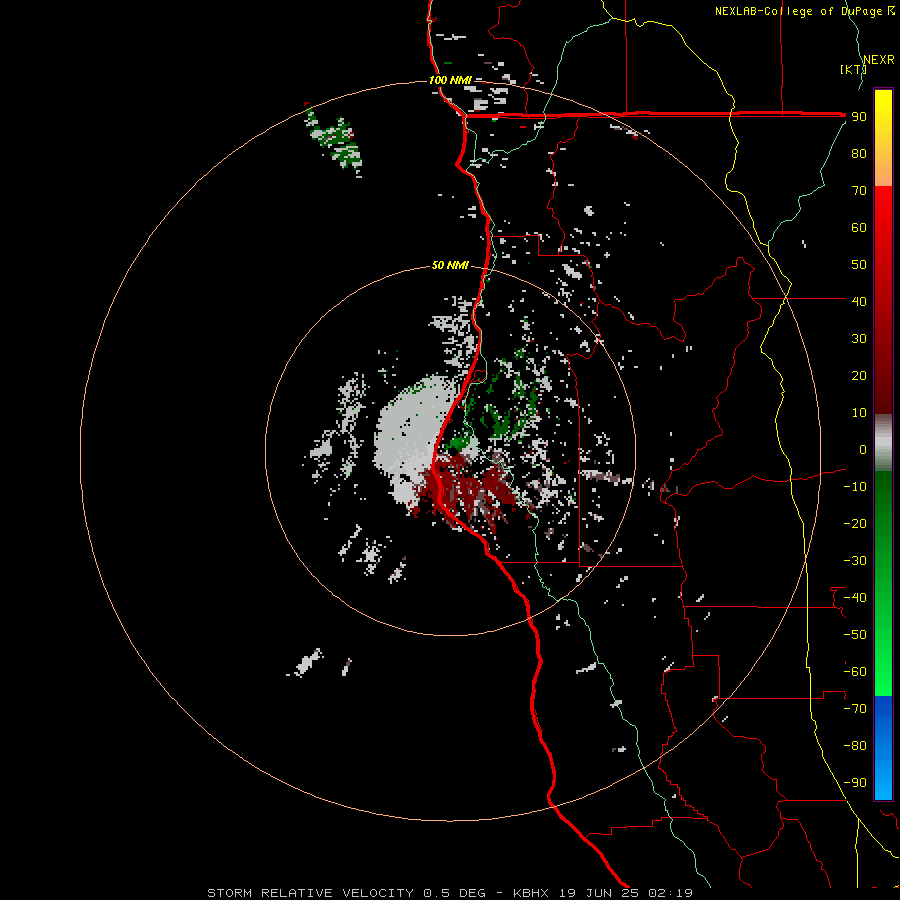Click the STORM RELATIVE VELOCITY footer title

click(311, 893)
